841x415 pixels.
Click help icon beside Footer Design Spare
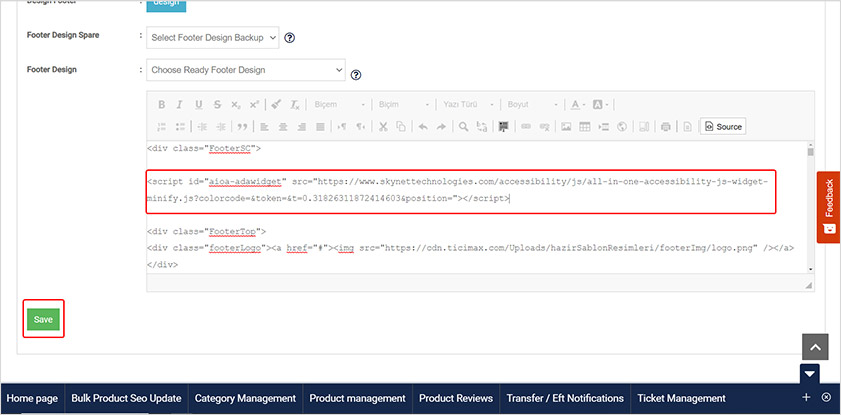point(290,38)
